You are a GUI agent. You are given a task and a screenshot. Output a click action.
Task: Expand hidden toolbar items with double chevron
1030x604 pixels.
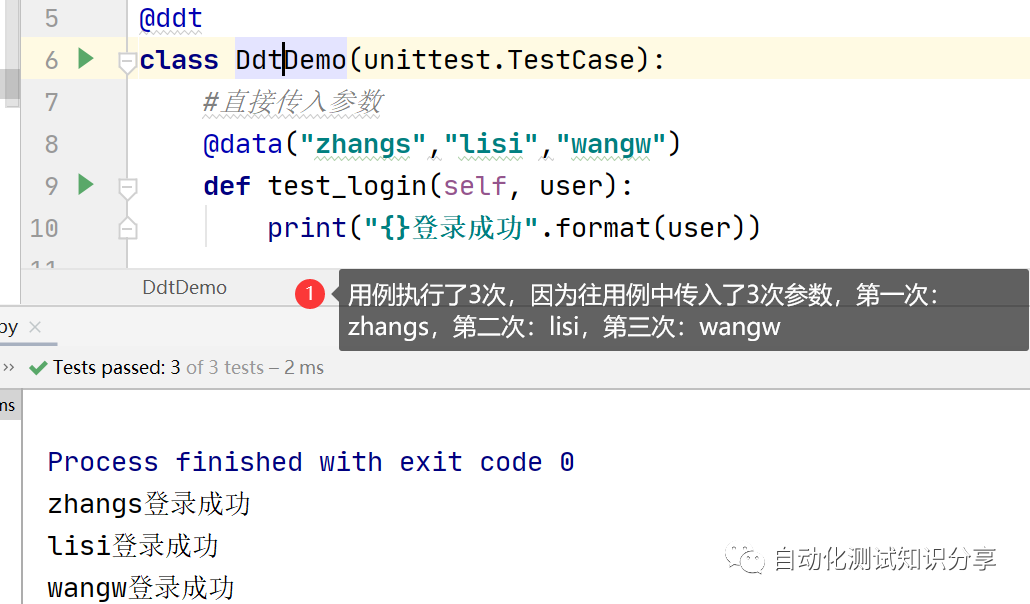pos(9,368)
